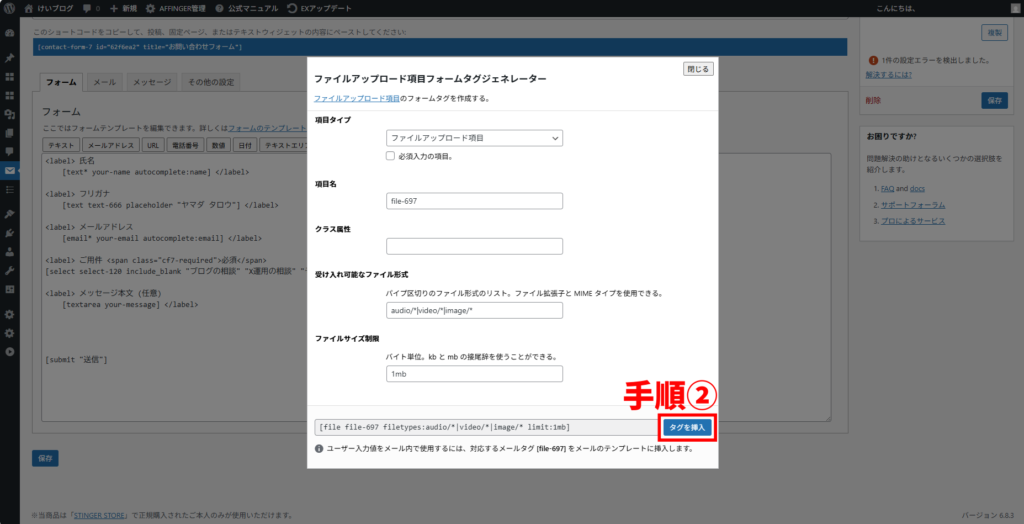Enable the 必須入力の項目 checkbox

(x=391, y=156)
